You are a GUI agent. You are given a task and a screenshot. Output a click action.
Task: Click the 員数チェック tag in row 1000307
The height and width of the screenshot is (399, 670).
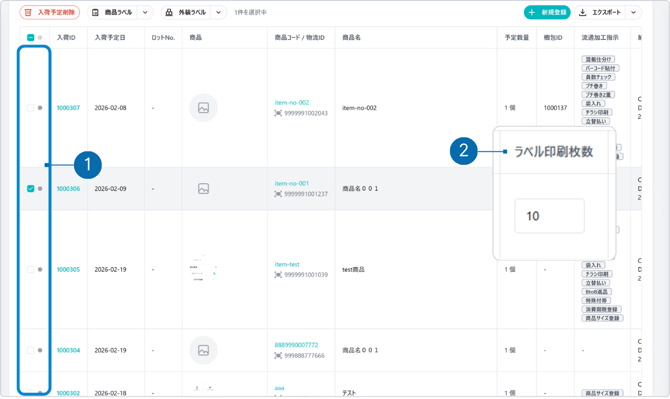599,77
